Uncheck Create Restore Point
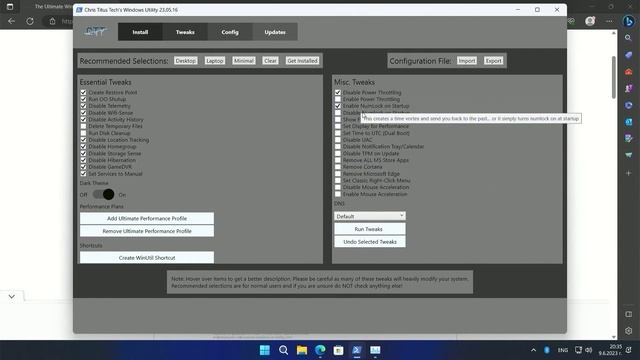Viewport: 640px width, 360px height. (x=83, y=92)
